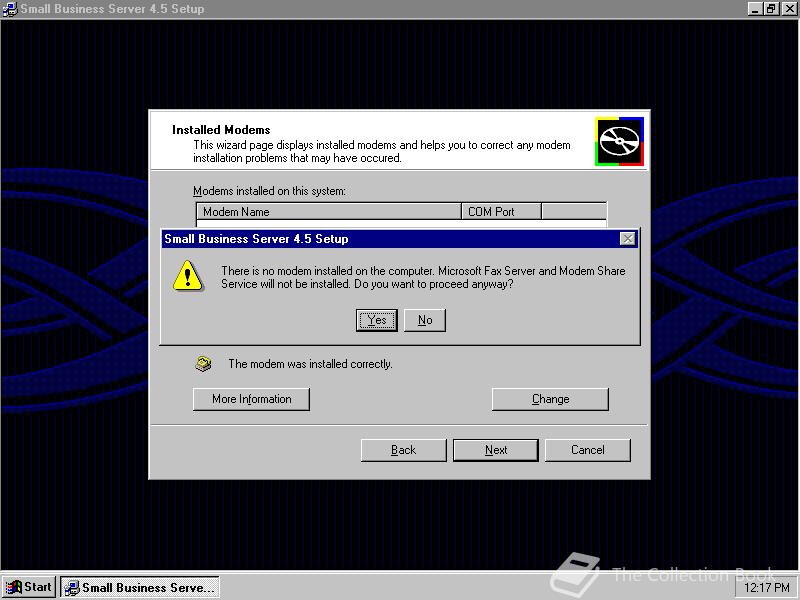Click 'The modem was installed correctly.' text
Viewport: 800px width, 600px height.
[310, 364]
